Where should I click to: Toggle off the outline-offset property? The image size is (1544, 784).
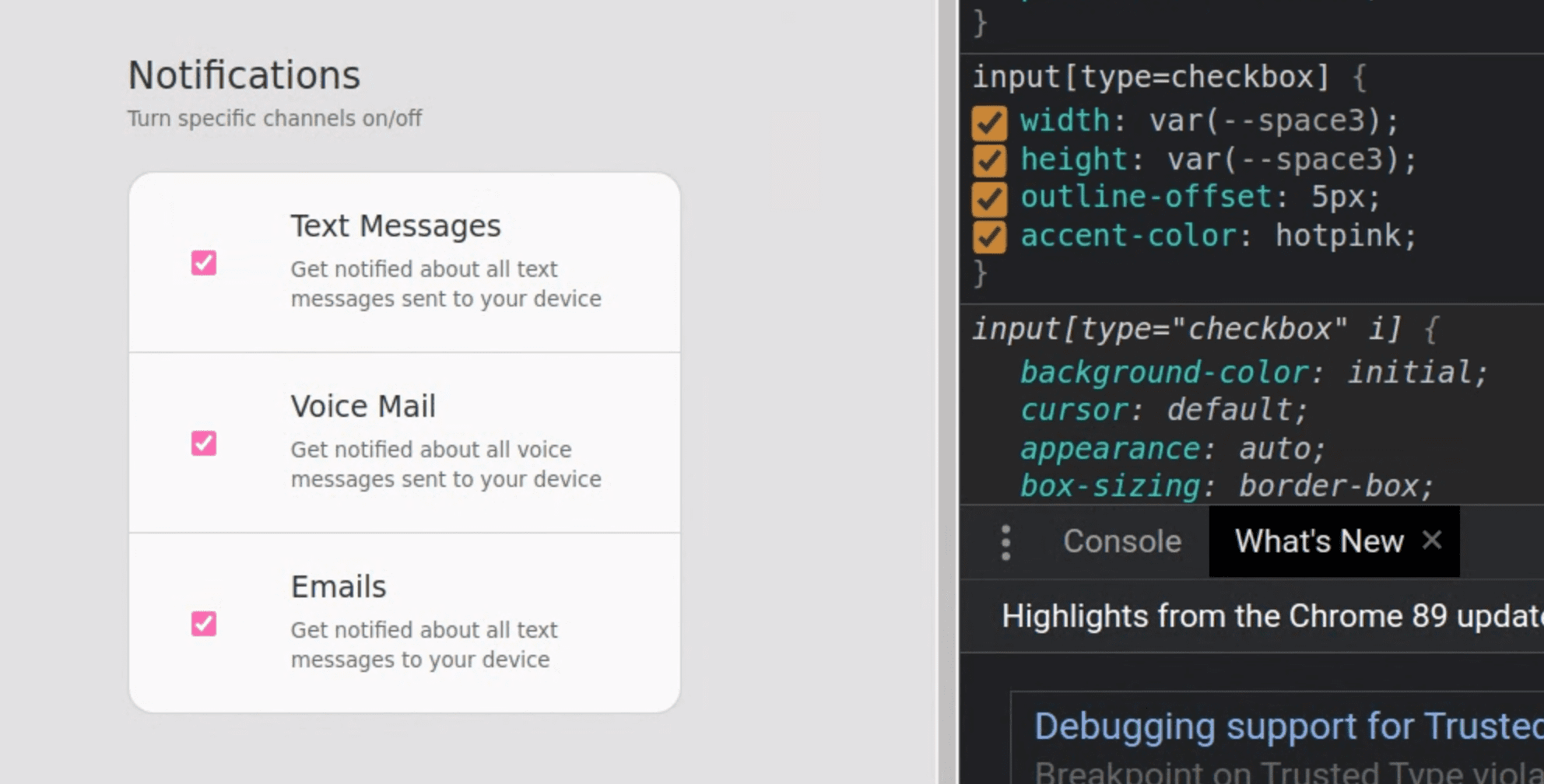990,197
